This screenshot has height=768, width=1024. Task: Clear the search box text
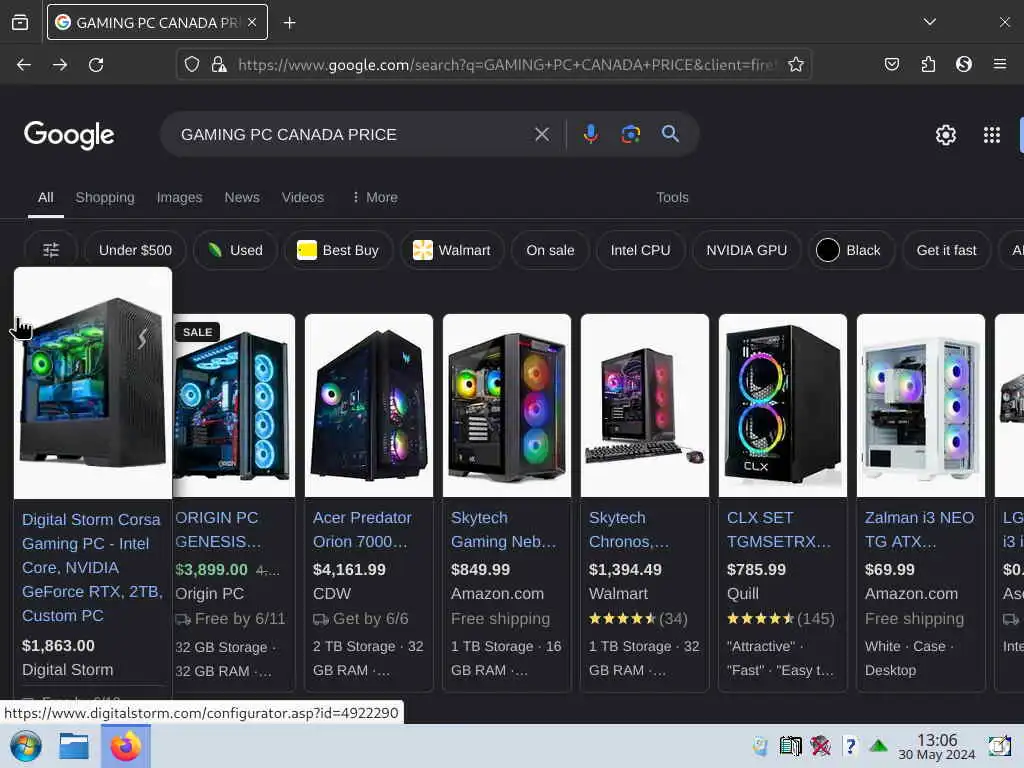click(x=541, y=134)
